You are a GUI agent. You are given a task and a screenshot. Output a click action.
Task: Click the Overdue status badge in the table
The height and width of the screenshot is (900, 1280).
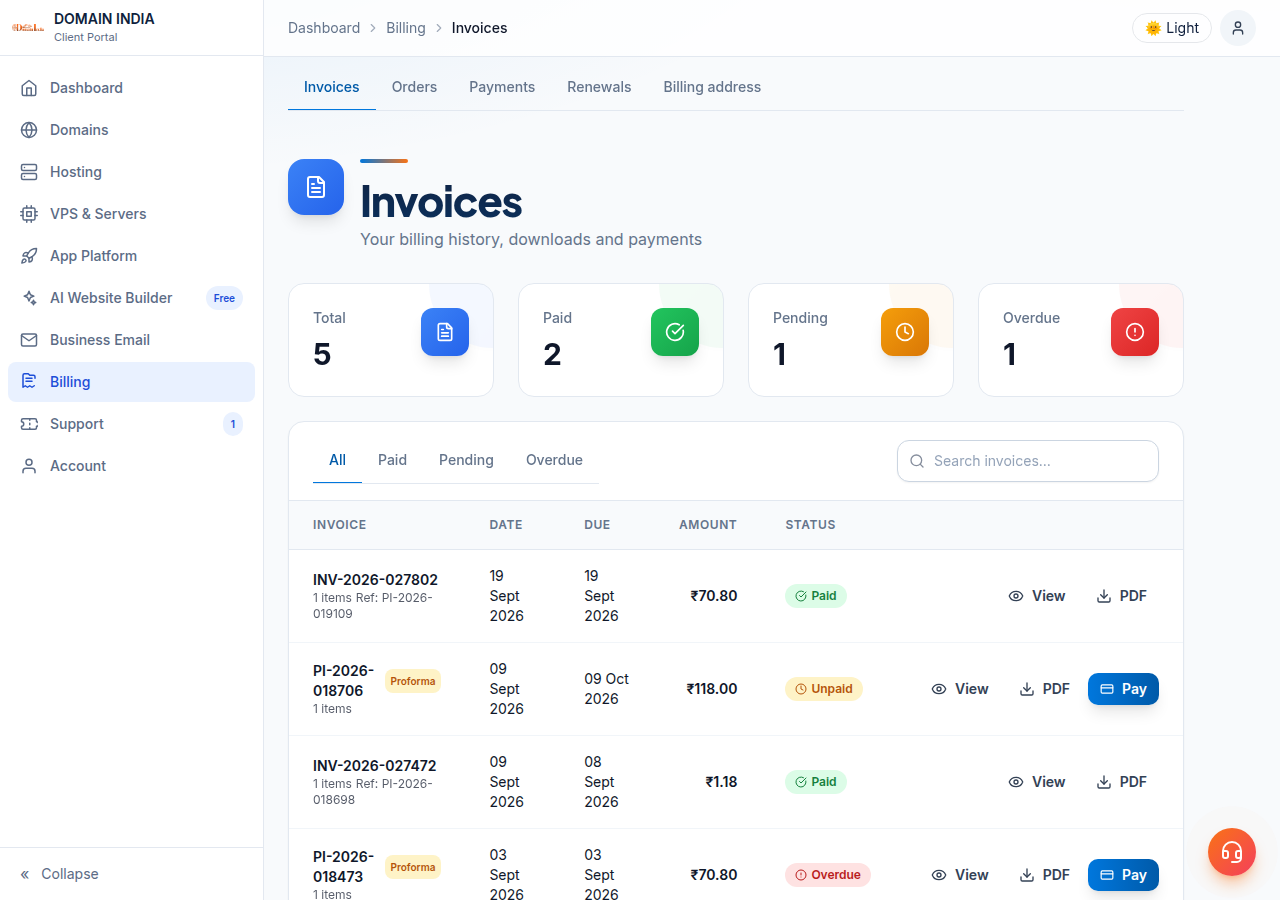828,875
